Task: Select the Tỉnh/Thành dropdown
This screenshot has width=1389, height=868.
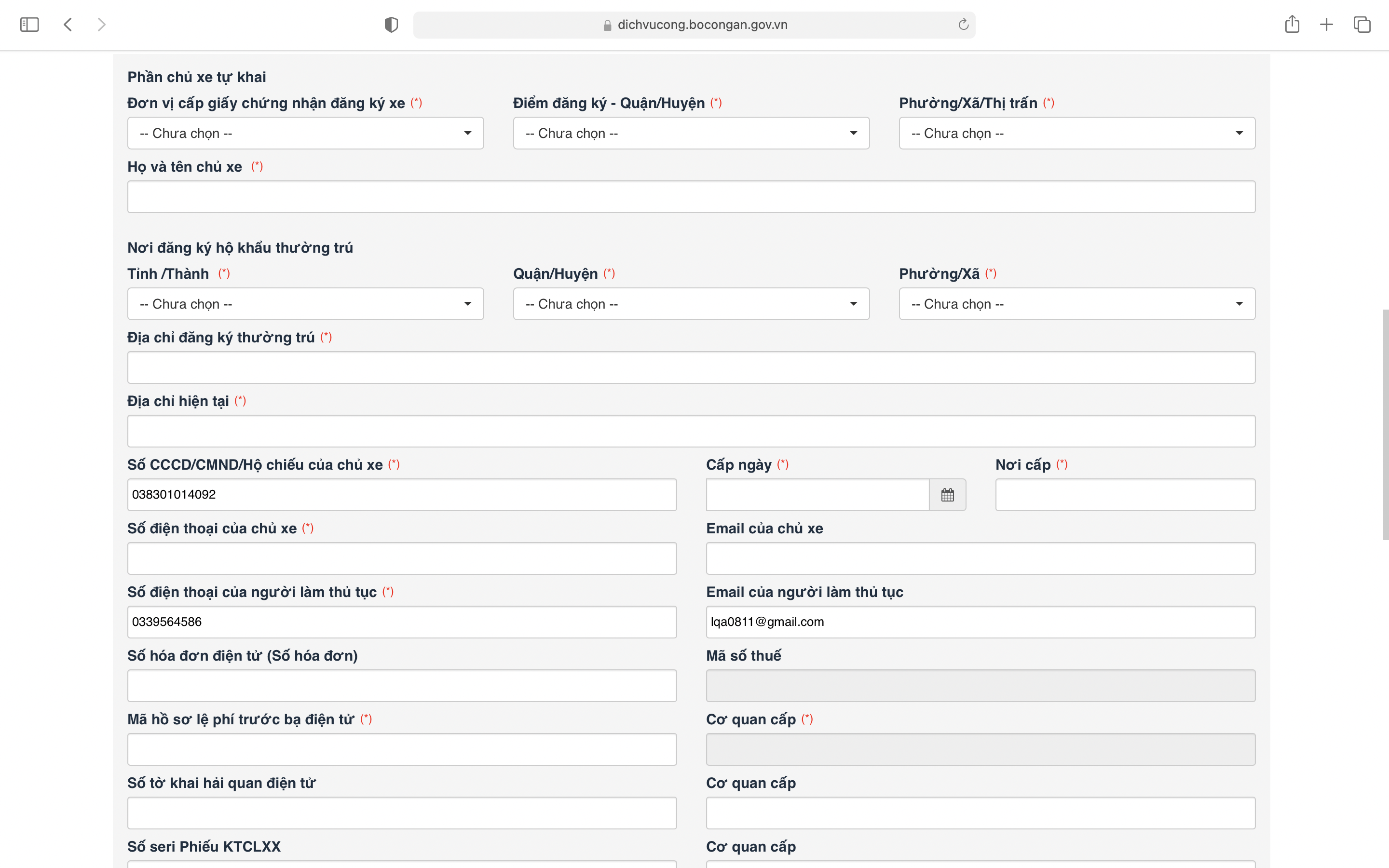Action: pos(305,304)
